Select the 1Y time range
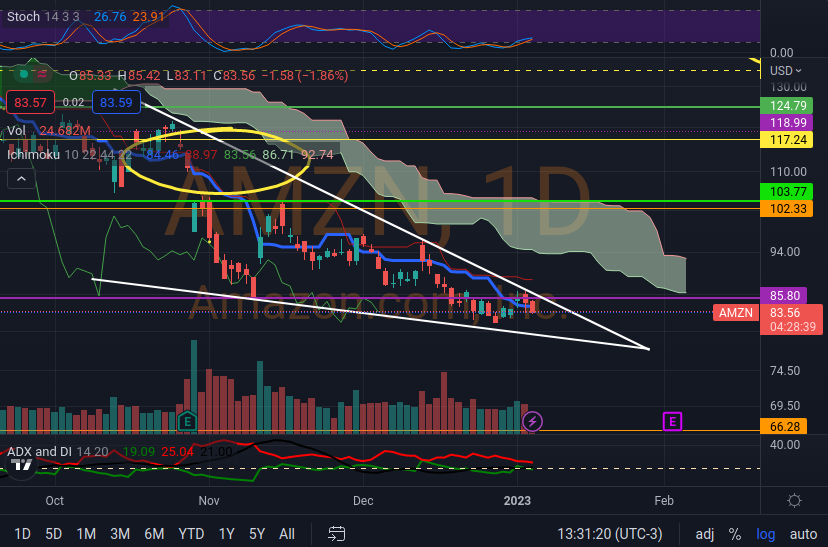Screen dimensions: 828x547 pyautogui.click(x=227, y=534)
